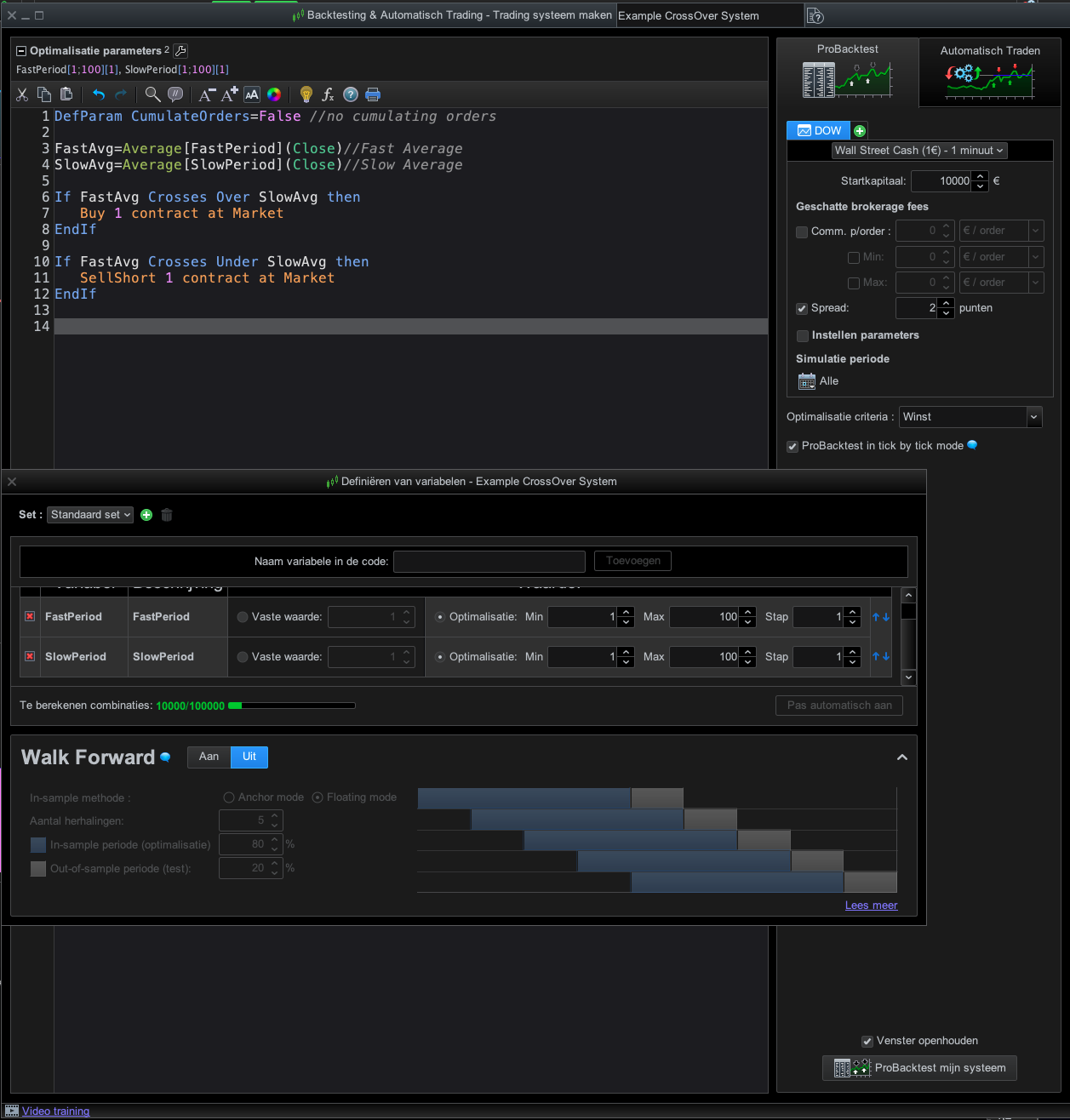
Task: Delete the FastPeriod variable row
Action: point(30,616)
